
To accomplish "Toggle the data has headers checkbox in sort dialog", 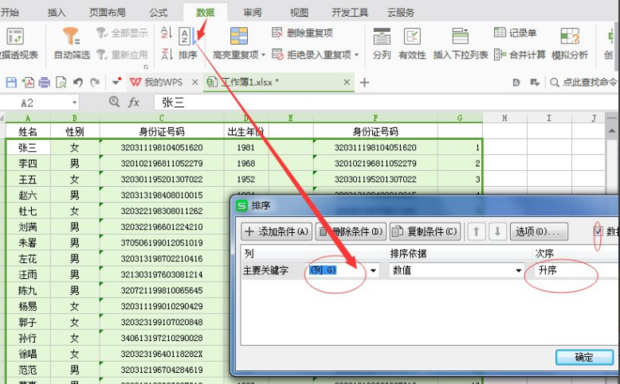I will [x=598, y=231].
